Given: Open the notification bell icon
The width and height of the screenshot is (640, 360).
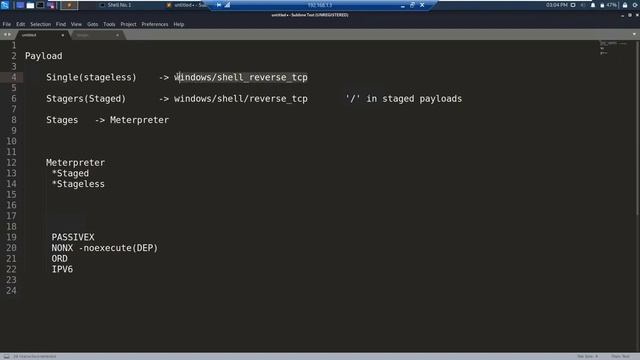Looking at the screenshot, I should coord(593,5).
